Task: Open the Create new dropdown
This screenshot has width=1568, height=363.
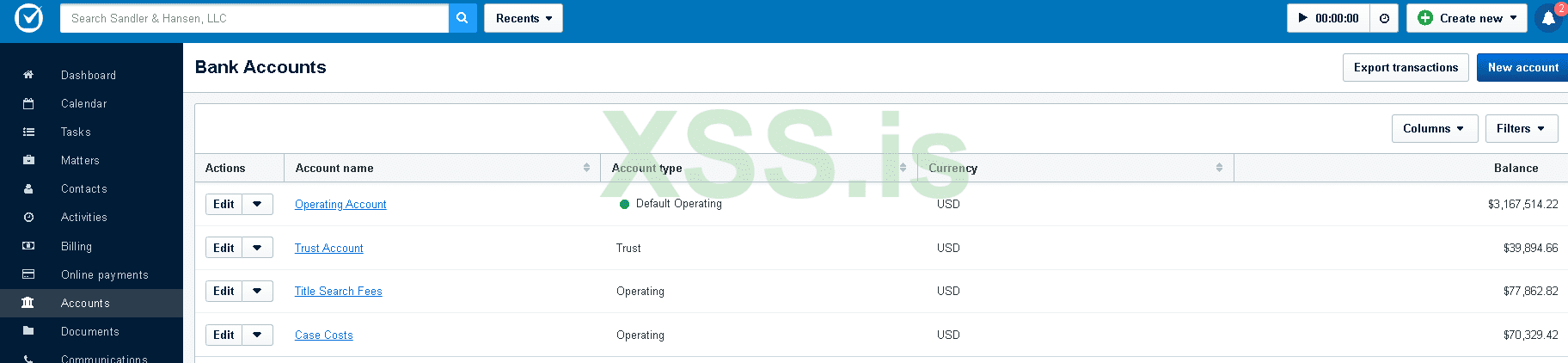Action: (x=1467, y=18)
